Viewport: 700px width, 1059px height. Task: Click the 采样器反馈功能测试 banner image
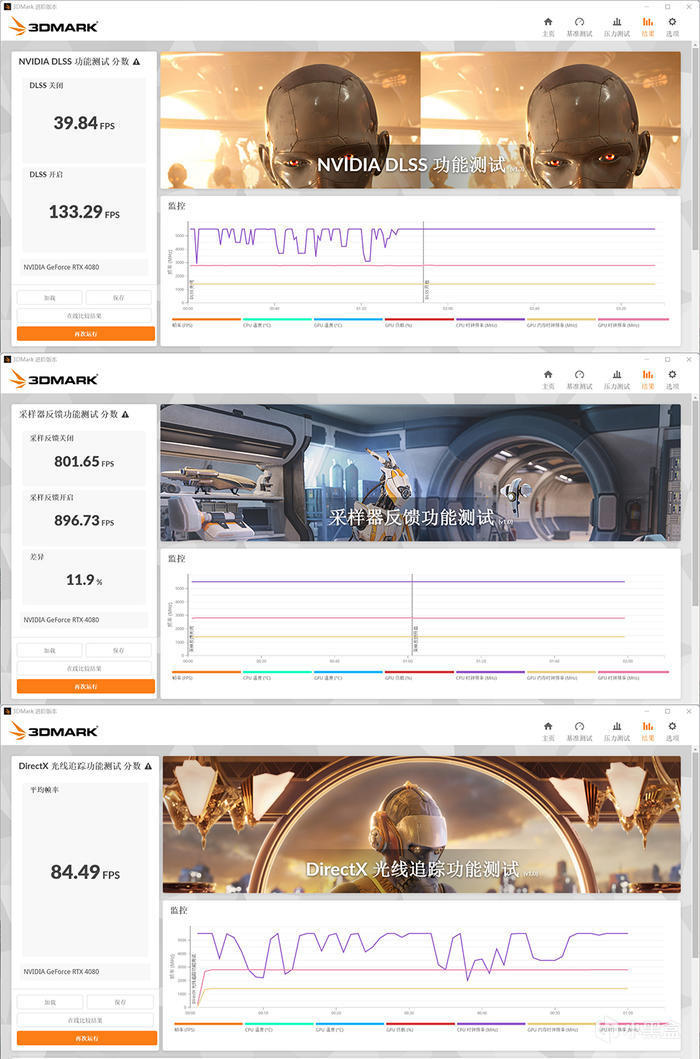pyautogui.click(x=420, y=473)
